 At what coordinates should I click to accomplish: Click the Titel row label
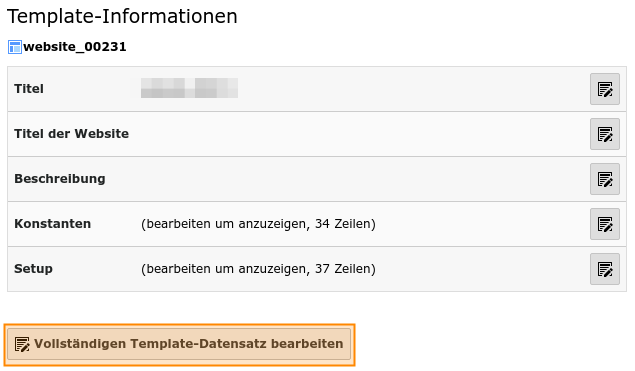point(29,89)
